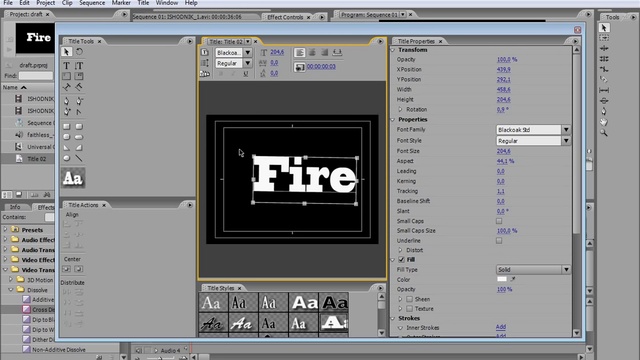Expand the Presets folder in Effects panel
The height and width of the screenshot is (360, 640).
point(5,229)
